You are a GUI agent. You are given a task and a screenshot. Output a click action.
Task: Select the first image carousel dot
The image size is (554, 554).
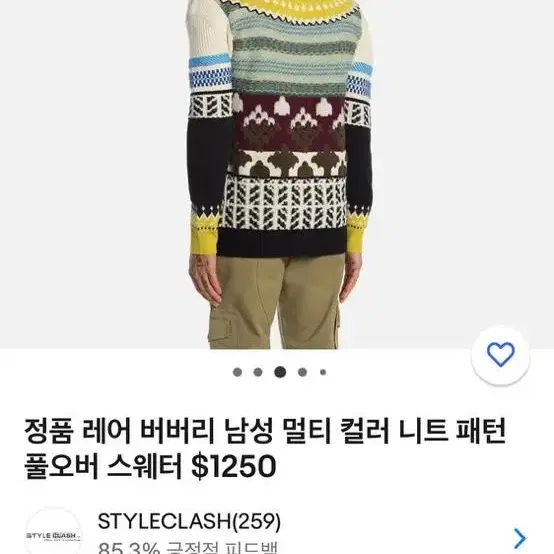click(x=237, y=372)
